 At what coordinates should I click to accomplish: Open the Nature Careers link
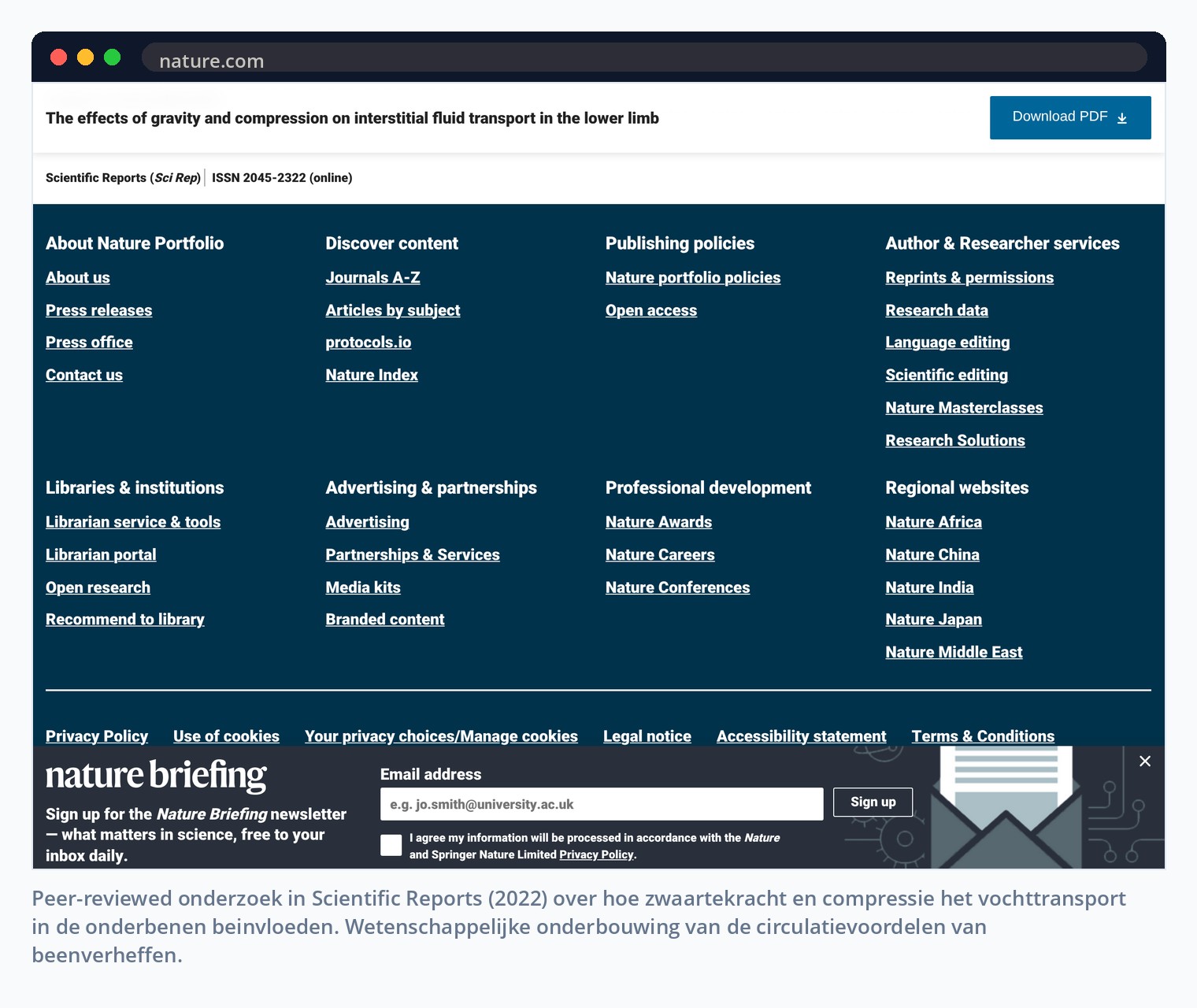[x=660, y=554]
